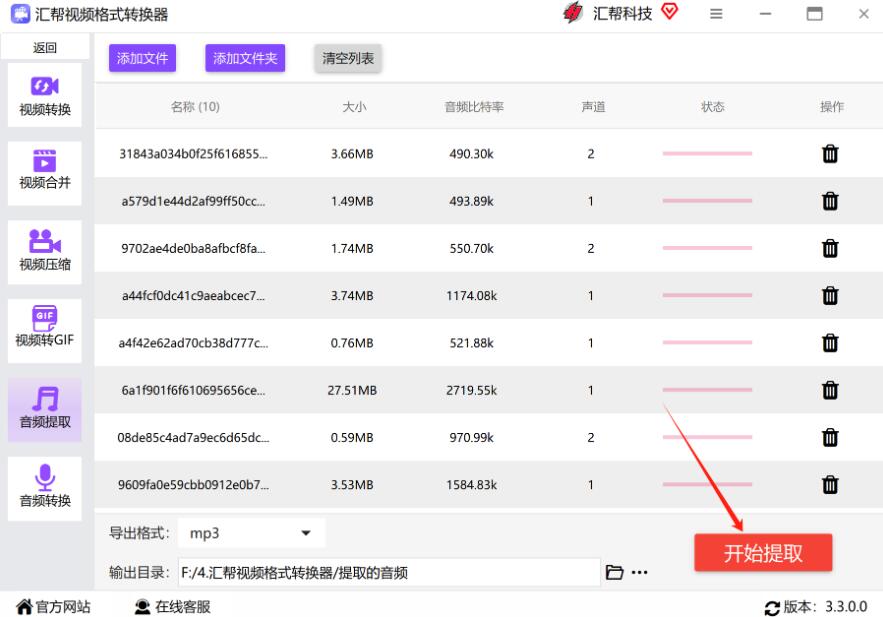Click the 3.66MB size cell
883x617 pixels.
pos(352,154)
